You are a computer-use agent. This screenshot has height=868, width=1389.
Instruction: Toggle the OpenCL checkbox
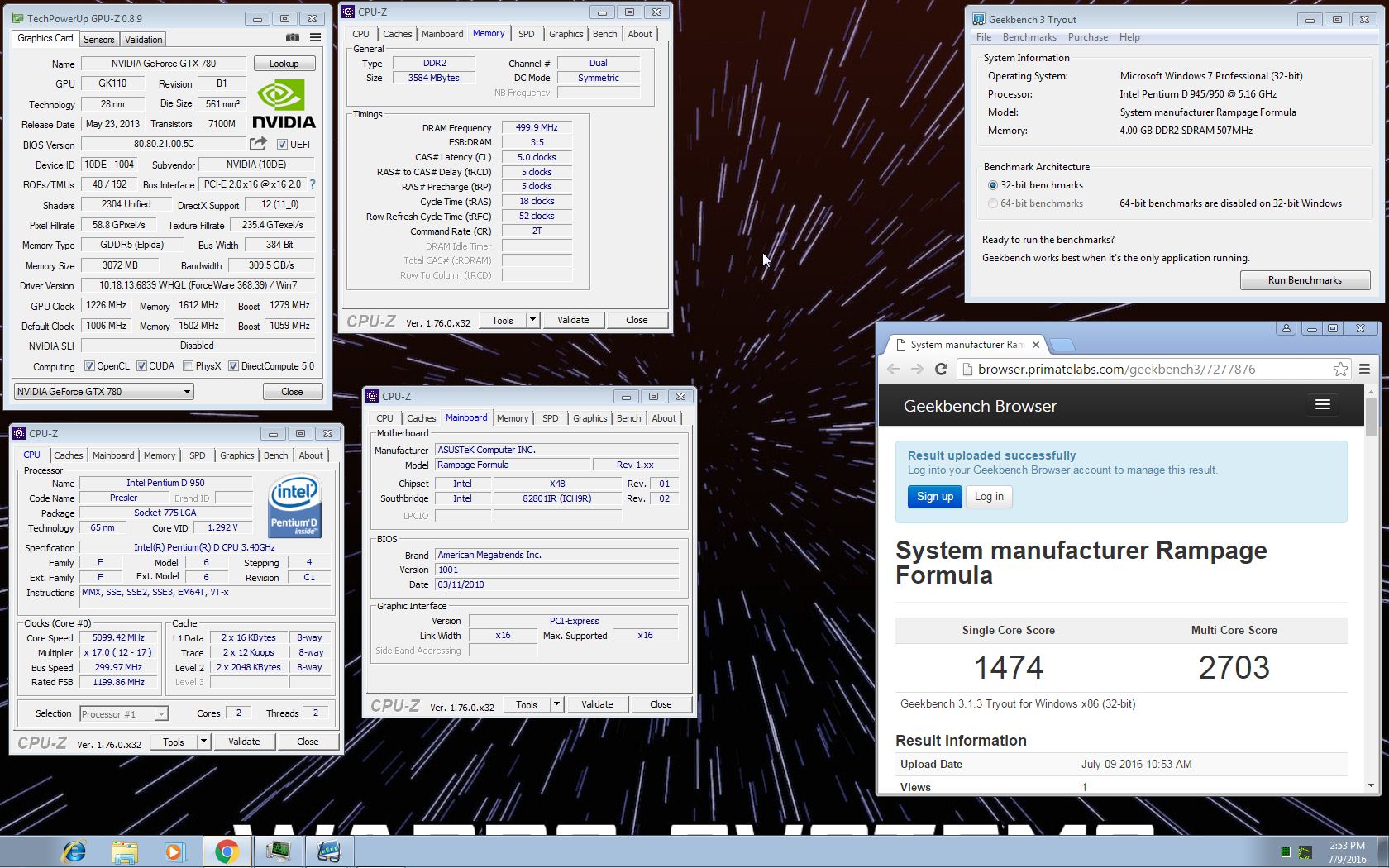pos(89,366)
